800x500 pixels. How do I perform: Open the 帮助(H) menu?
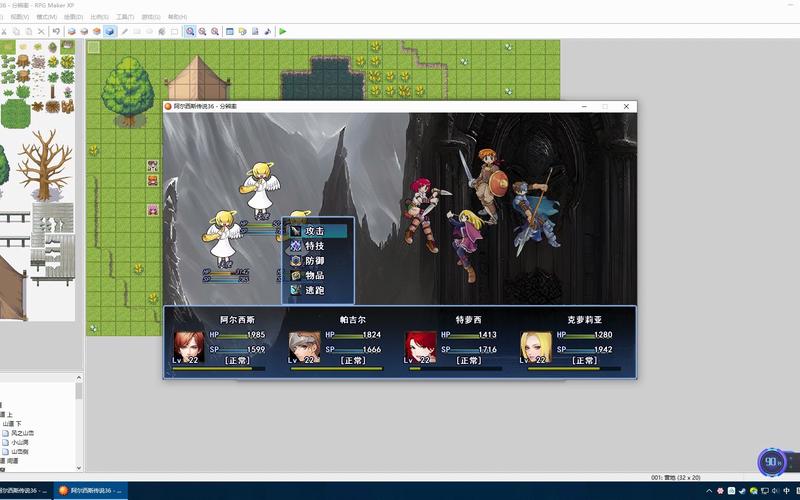click(x=177, y=17)
